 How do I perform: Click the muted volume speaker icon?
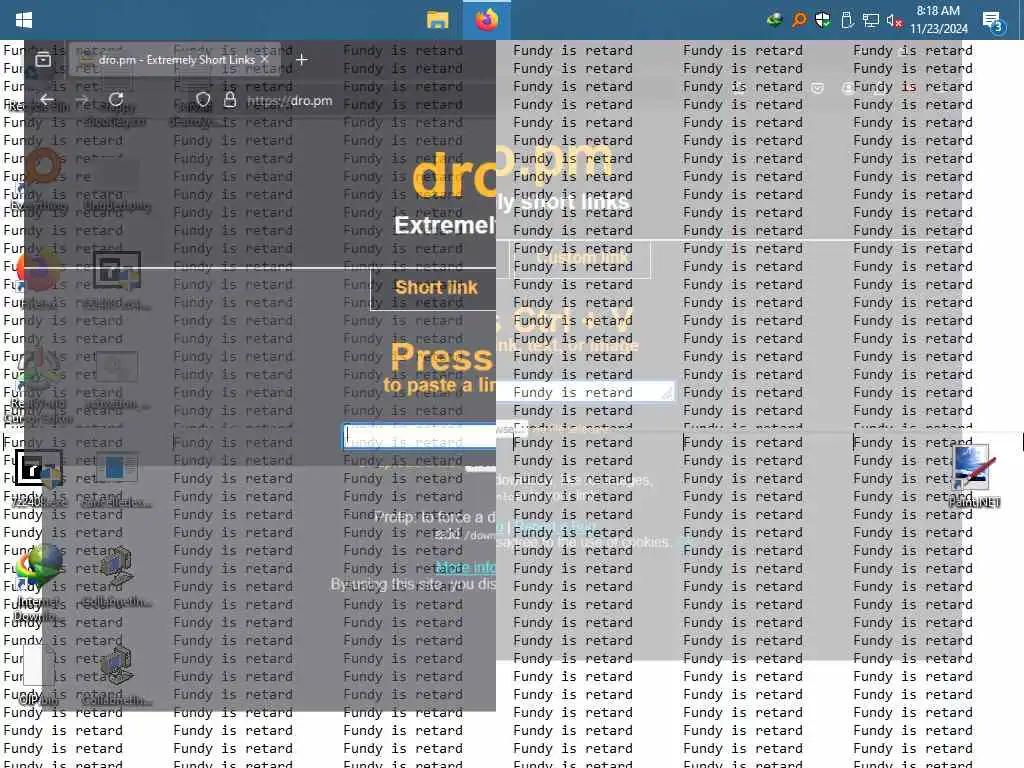point(894,20)
